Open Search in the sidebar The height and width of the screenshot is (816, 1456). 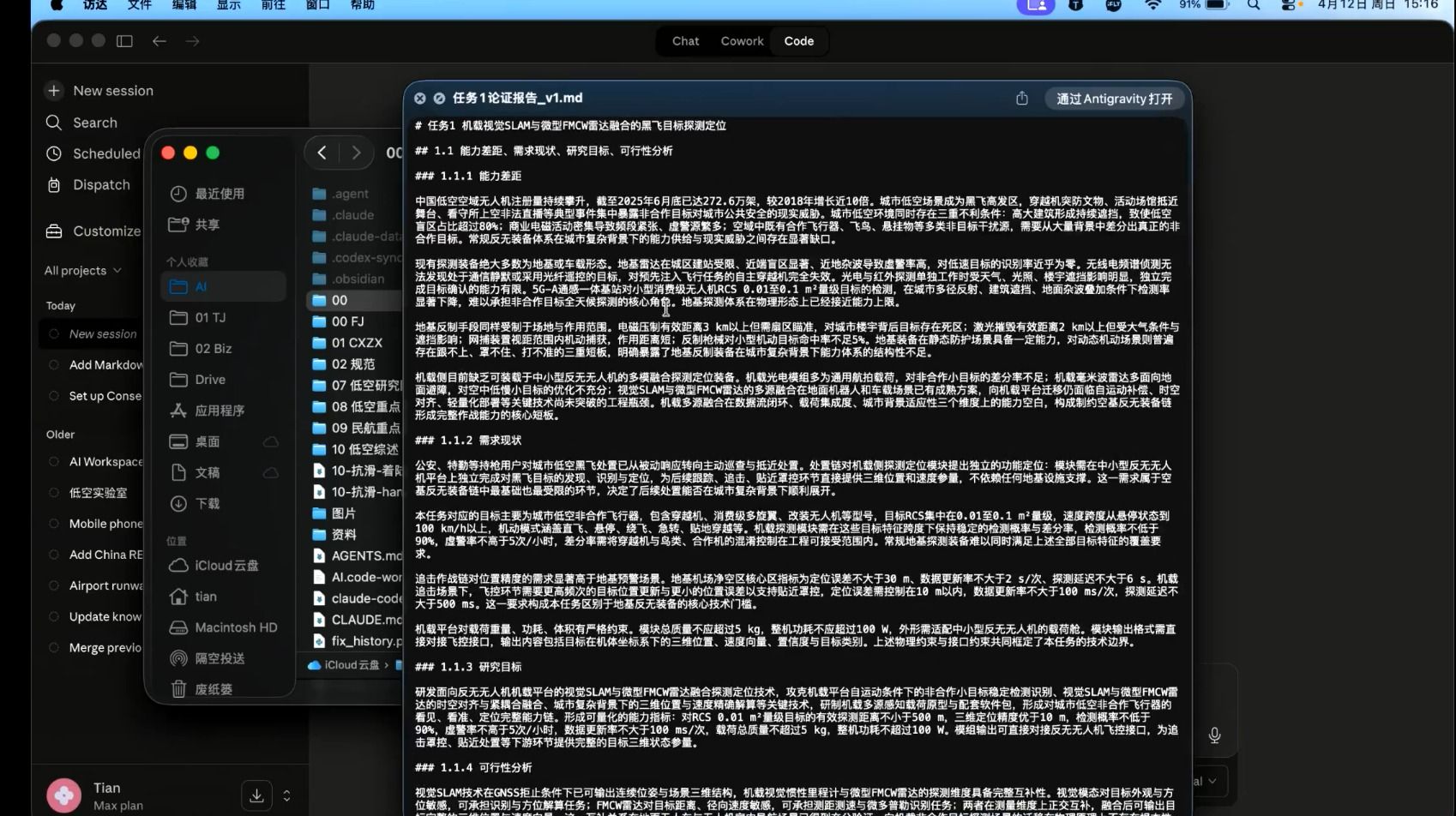point(94,123)
